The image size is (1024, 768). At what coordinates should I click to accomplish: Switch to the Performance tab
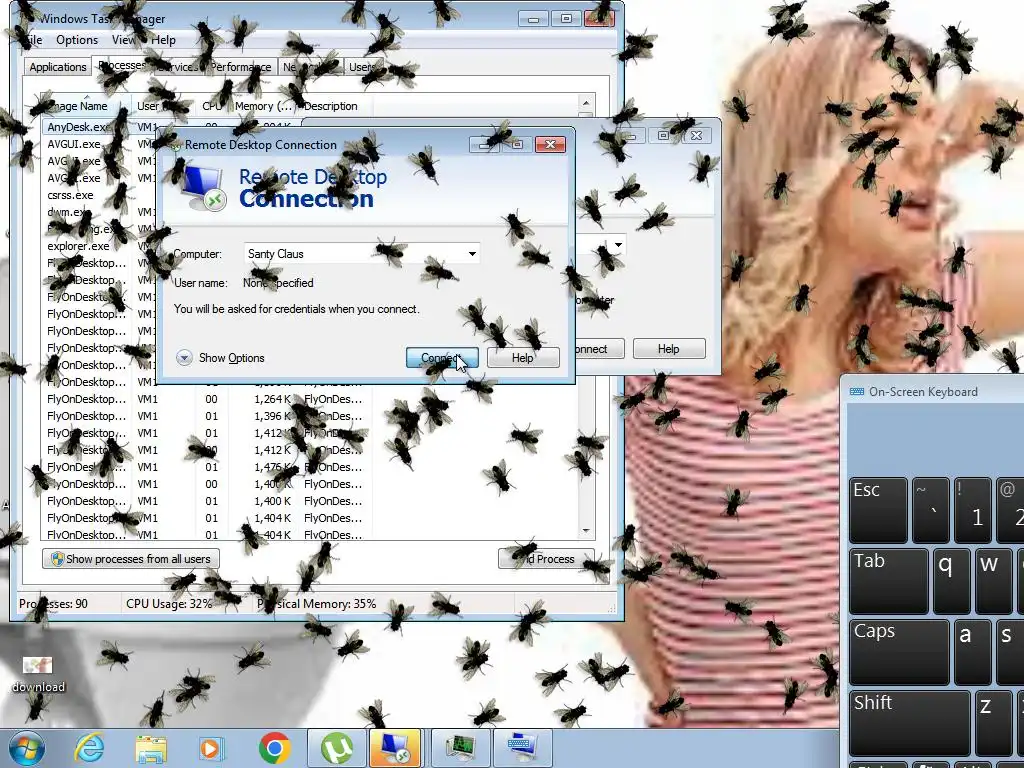(240, 67)
